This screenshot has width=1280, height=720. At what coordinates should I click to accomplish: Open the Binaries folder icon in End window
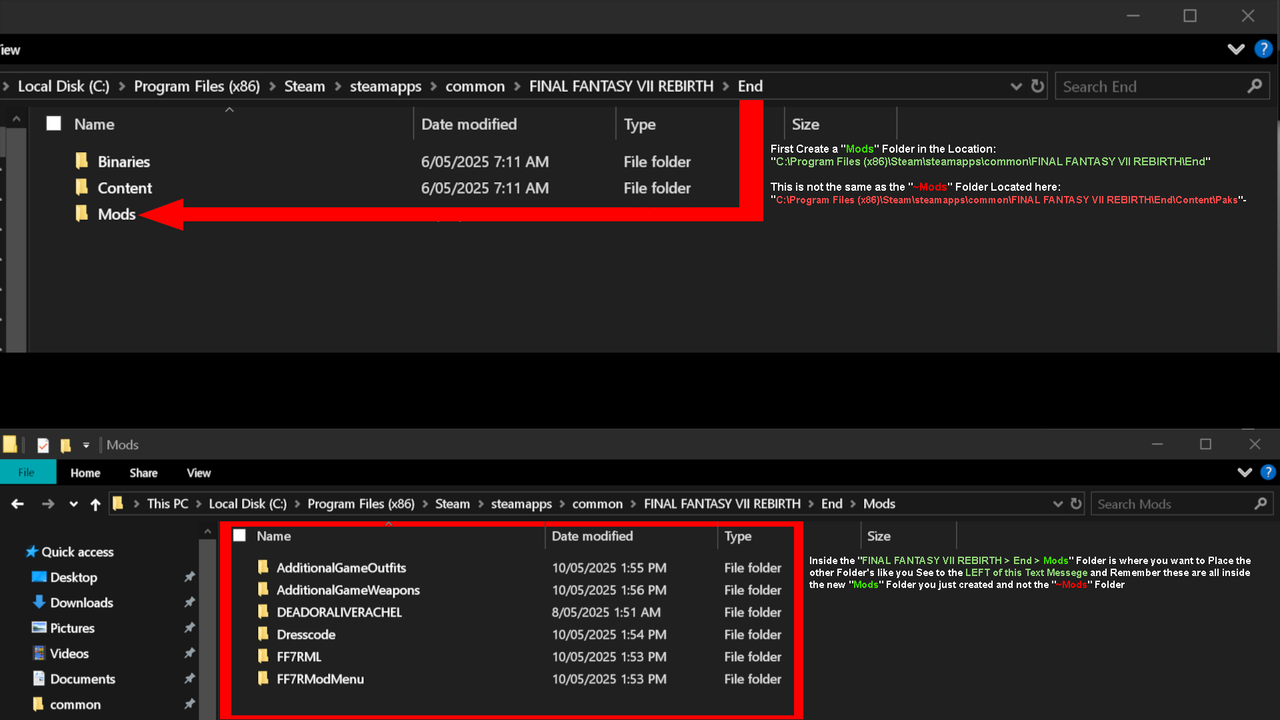pyautogui.click(x=82, y=161)
